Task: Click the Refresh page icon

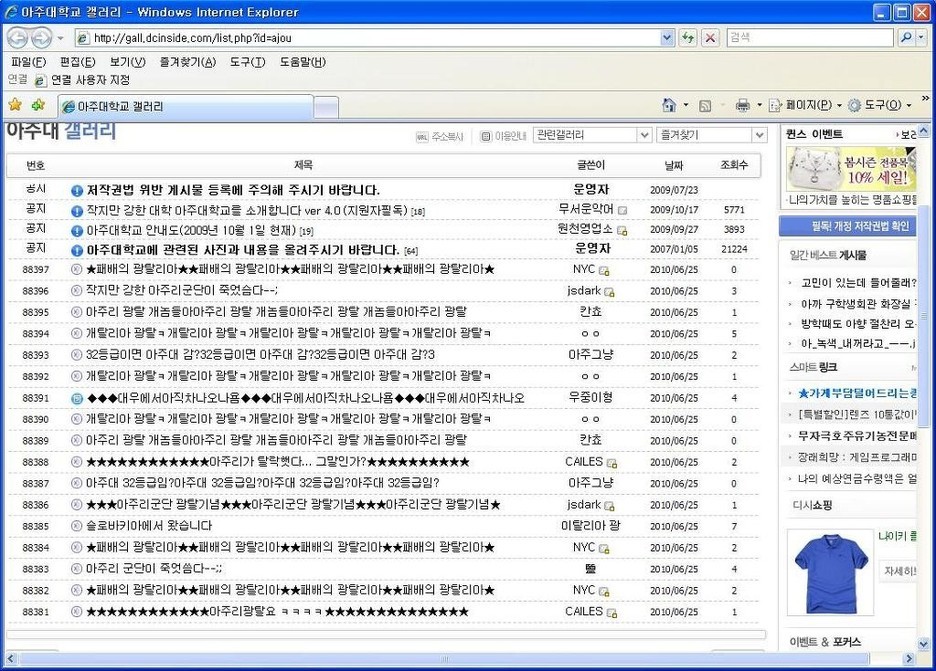Action: (x=688, y=38)
